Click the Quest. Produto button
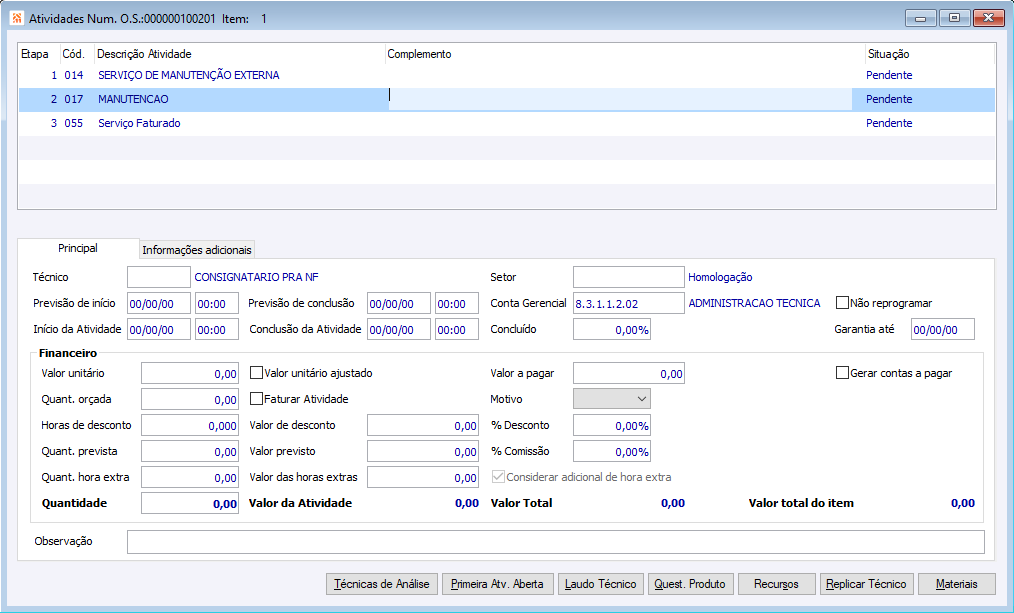Image resolution: width=1014 pixels, height=613 pixels. pyautogui.click(x=690, y=584)
